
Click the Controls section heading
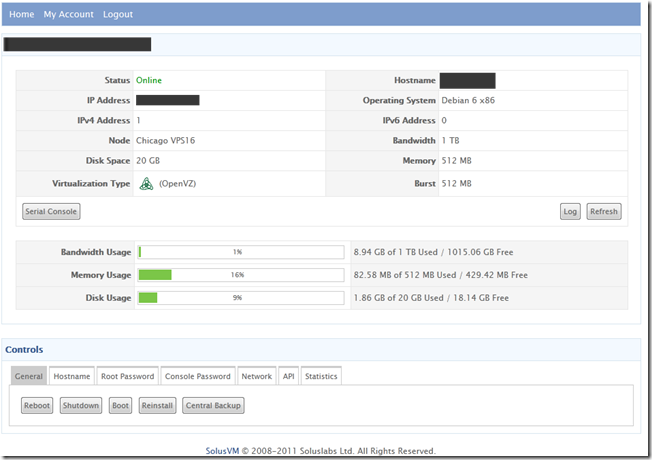click(x=24, y=349)
